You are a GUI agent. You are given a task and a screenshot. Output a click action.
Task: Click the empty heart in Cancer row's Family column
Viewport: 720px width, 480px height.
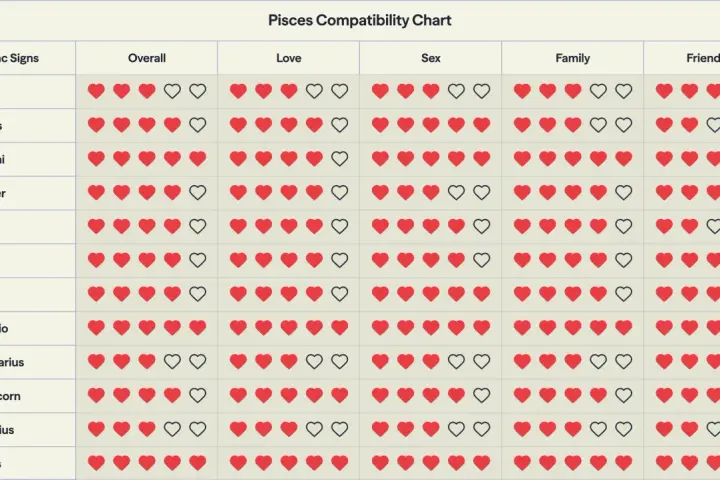tap(623, 192)
